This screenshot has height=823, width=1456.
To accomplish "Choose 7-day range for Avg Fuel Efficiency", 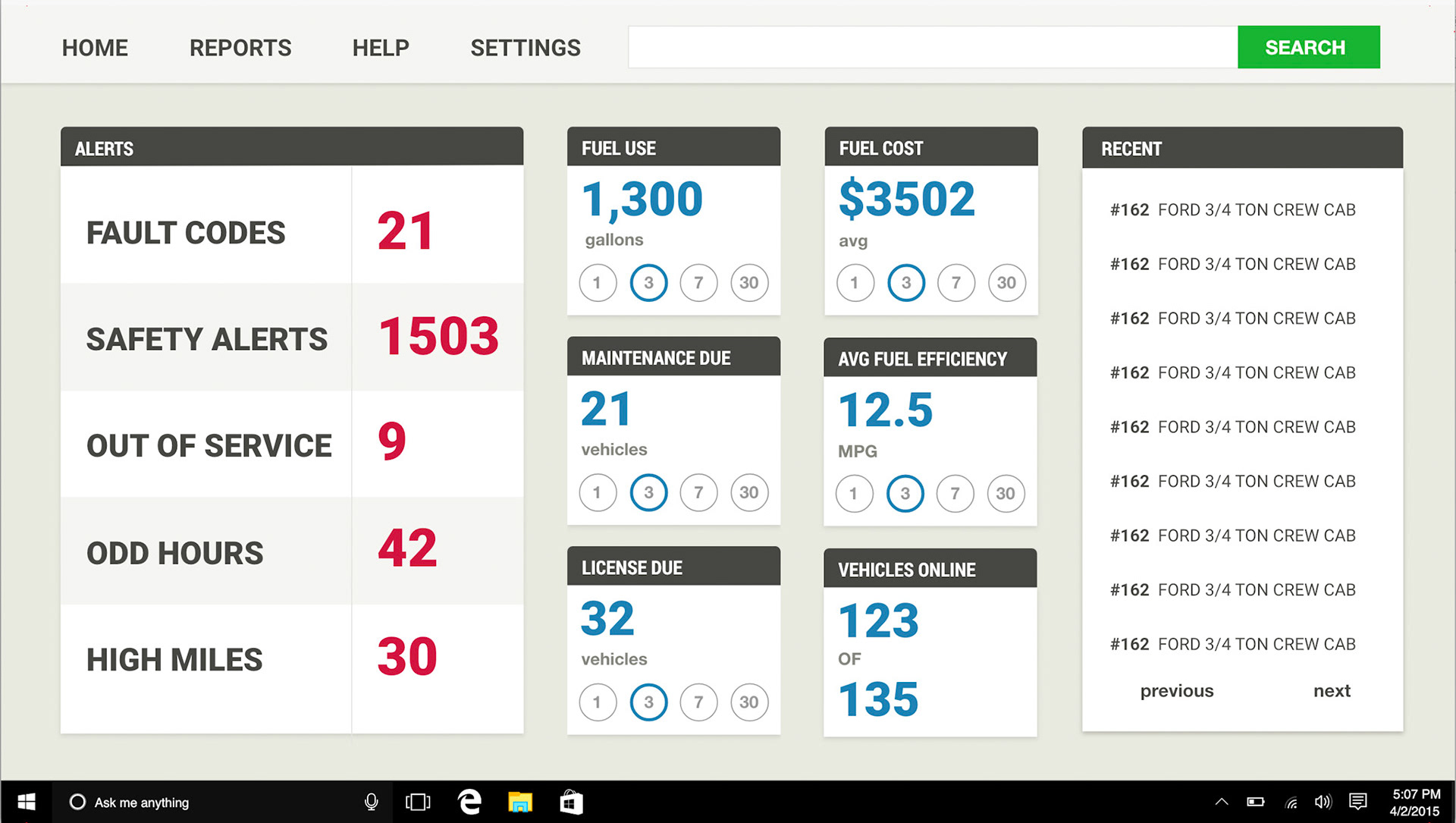I will click(955, 494).
